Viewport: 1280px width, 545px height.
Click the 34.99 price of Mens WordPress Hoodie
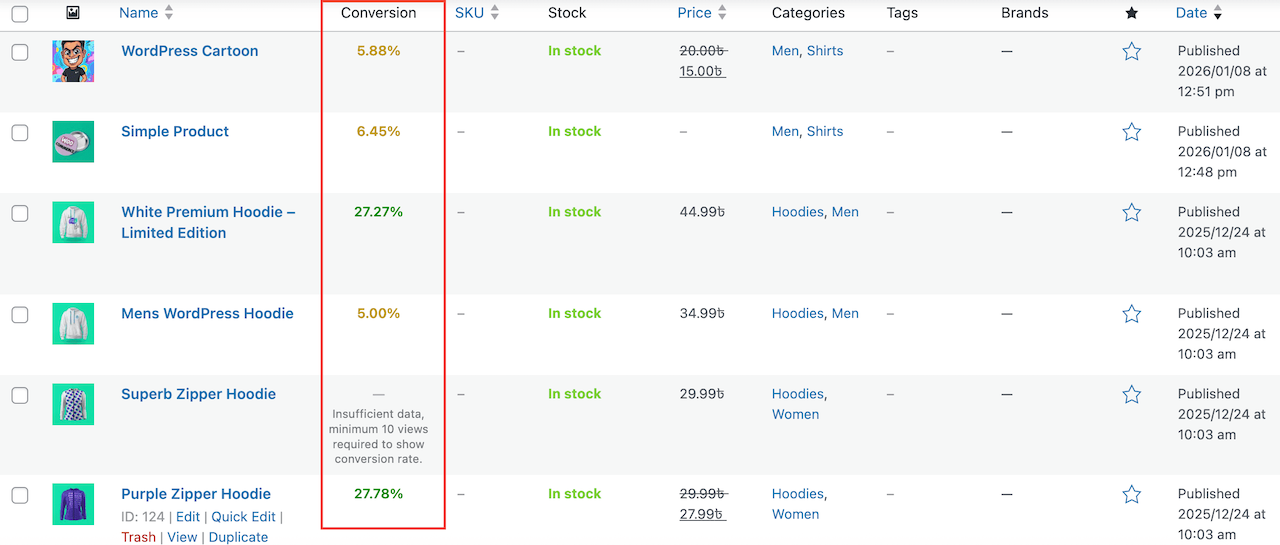(702, 313)
